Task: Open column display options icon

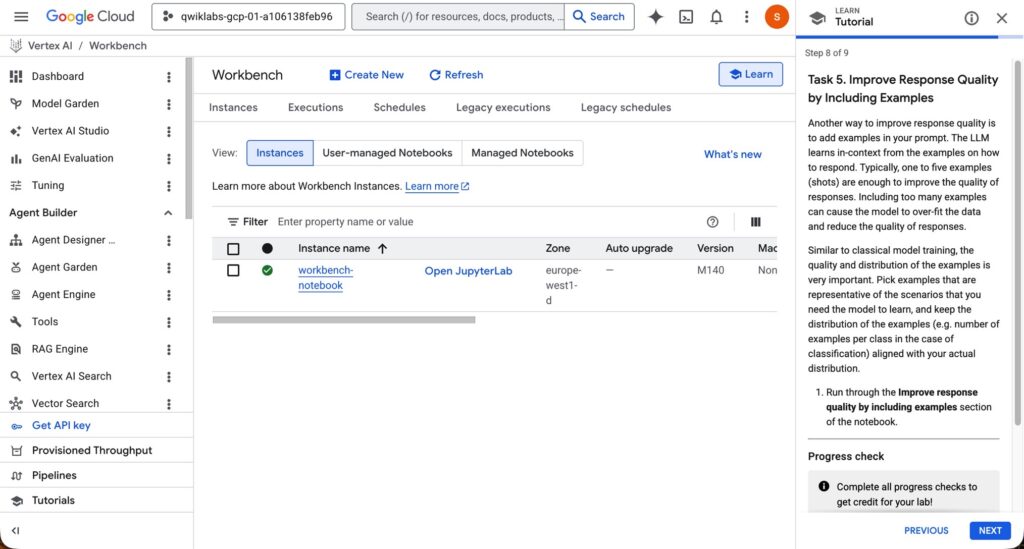Action: [756, 222]
